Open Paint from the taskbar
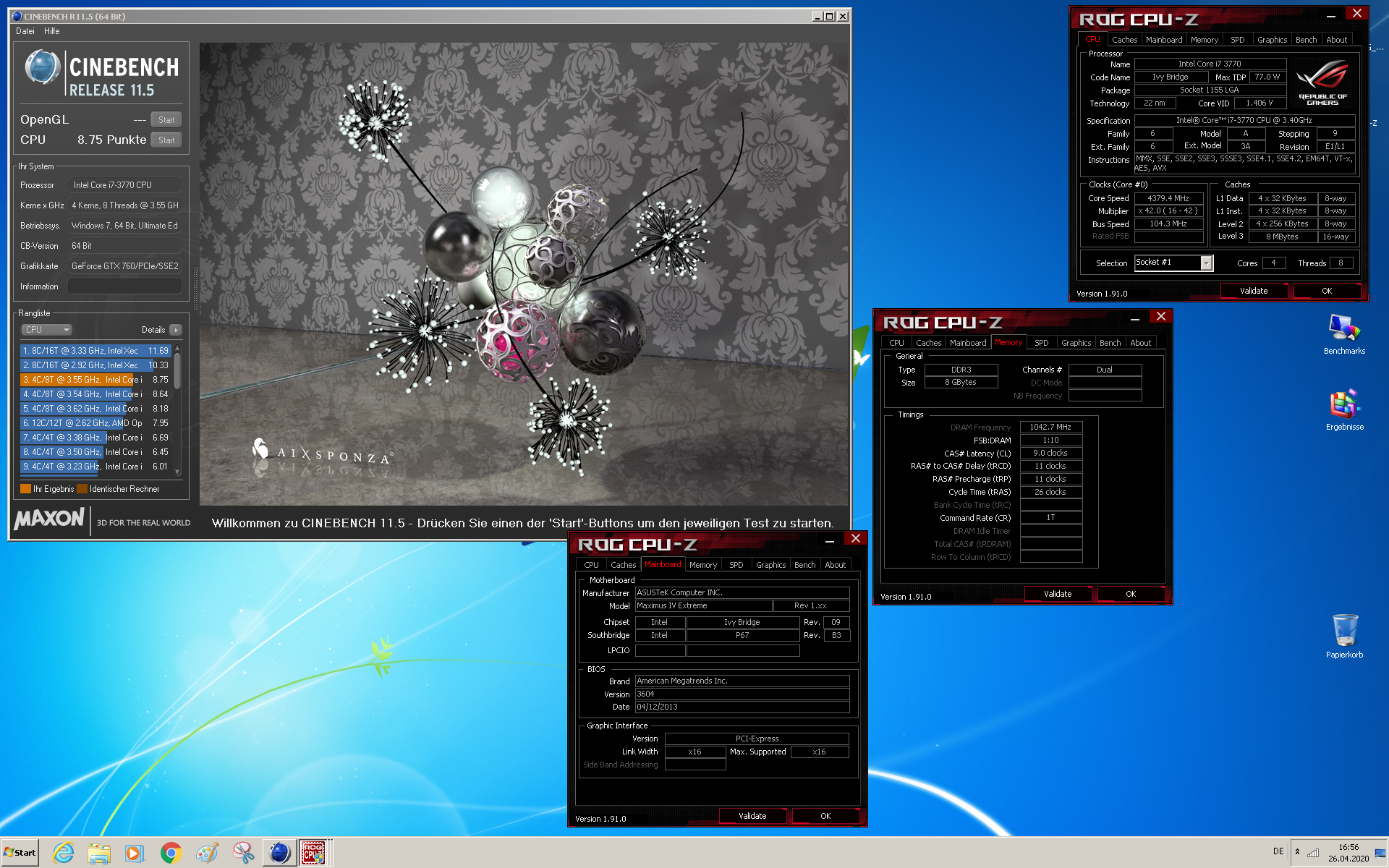Screen dimensions: 1389x868 tap(207, 853)
